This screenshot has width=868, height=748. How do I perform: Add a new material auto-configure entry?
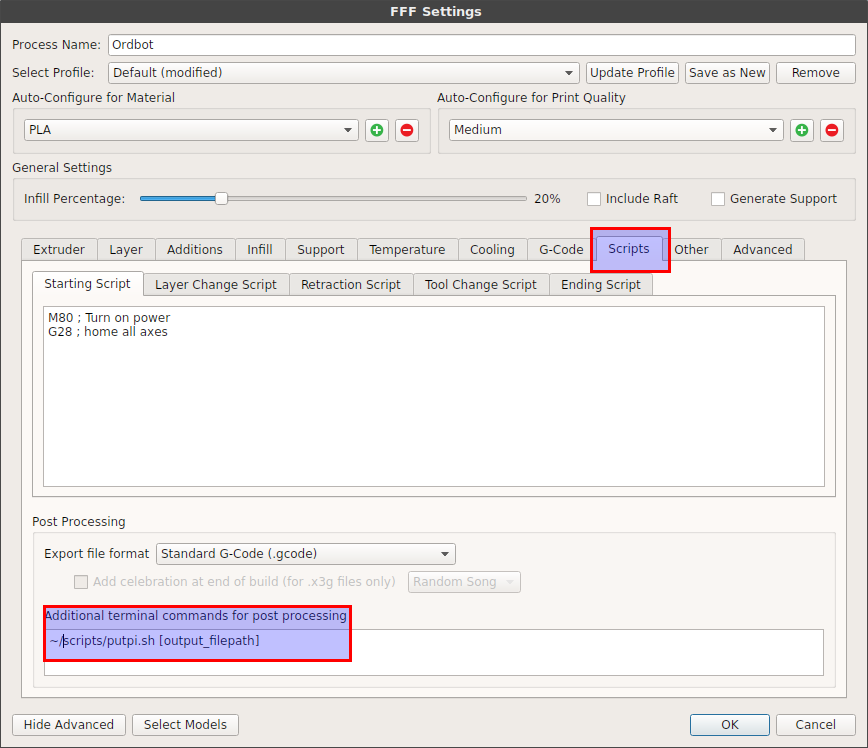pyautogui.click(x=377, y=129)
